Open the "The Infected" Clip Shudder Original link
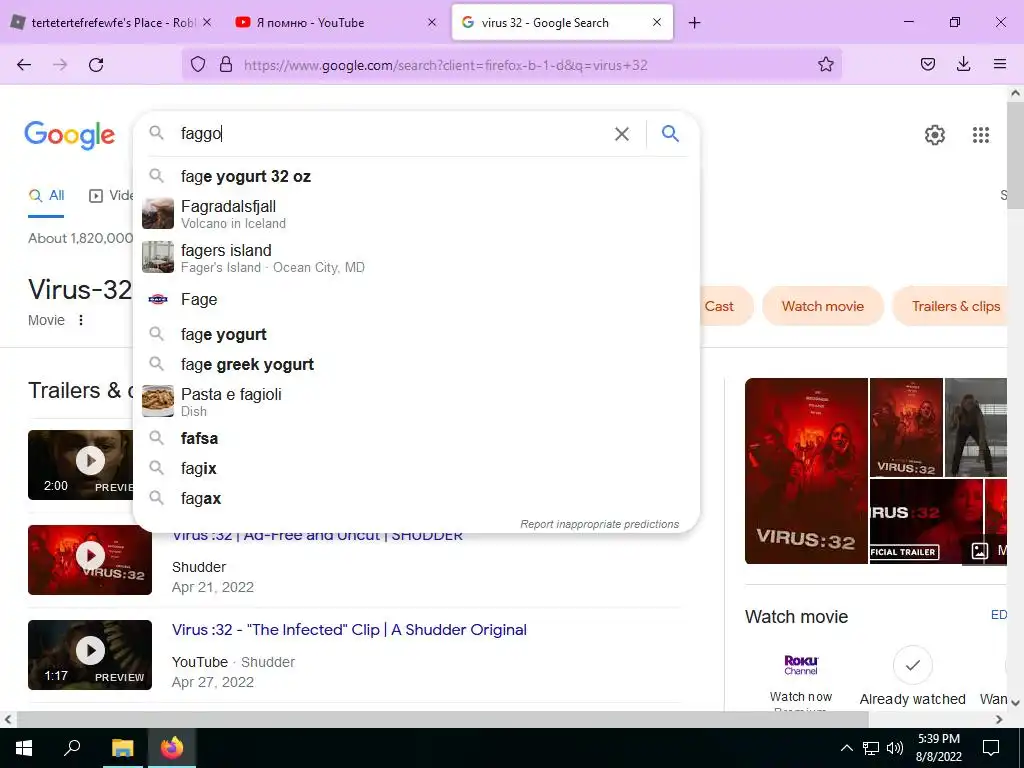Screen dimensions: 1024x768 pyautogui.click(x=349, y=630)
